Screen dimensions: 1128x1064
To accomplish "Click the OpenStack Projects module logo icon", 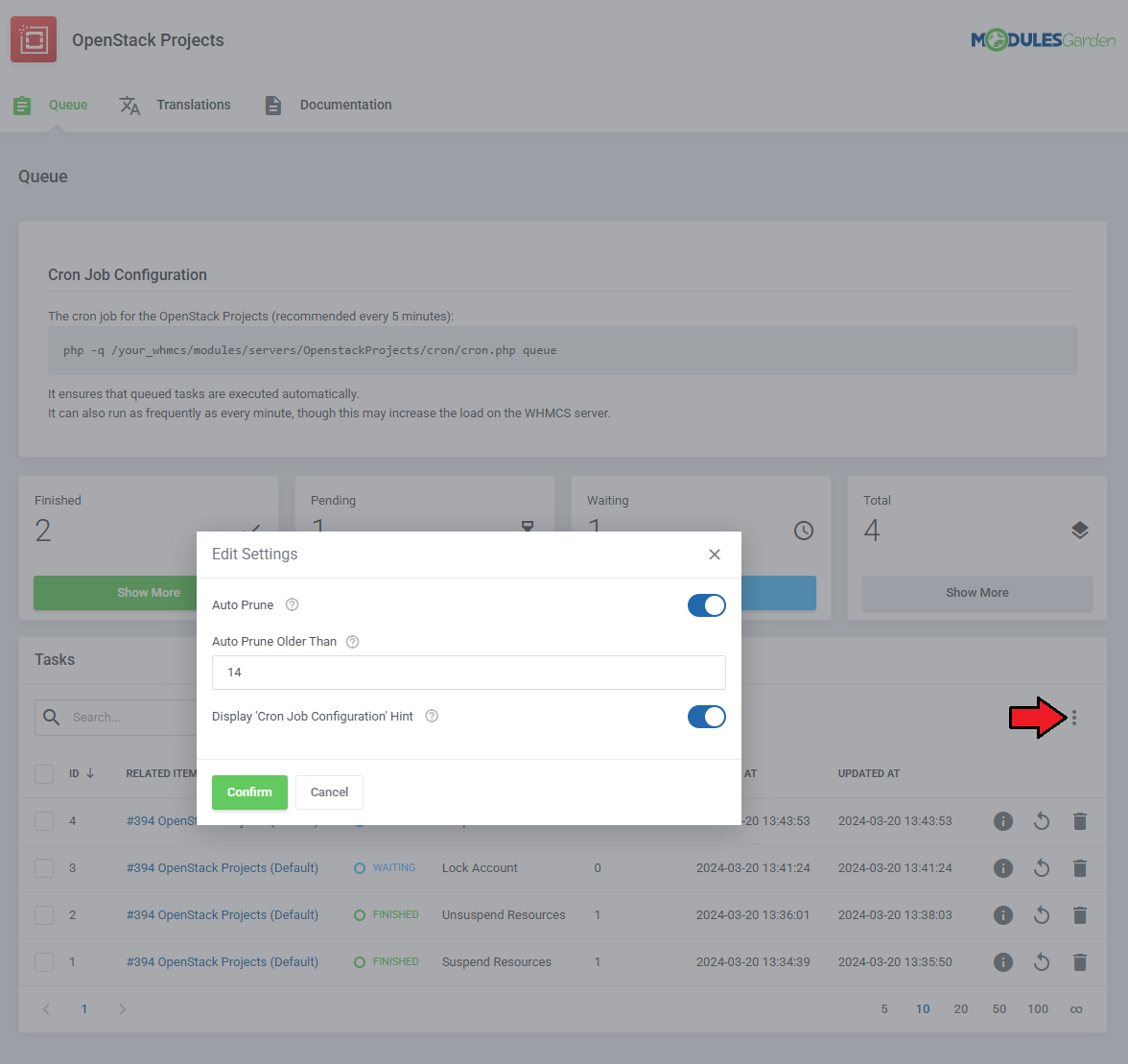I will (34, 39).
